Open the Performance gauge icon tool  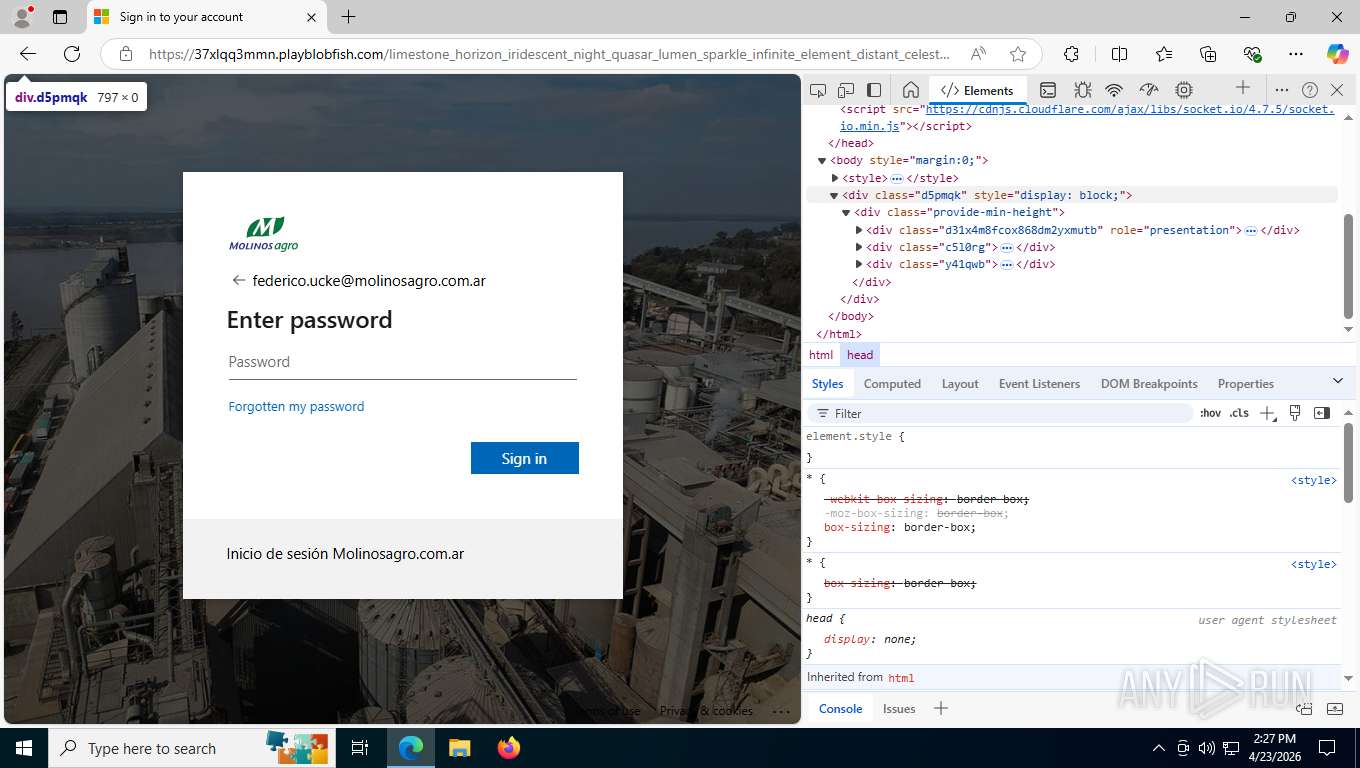pyautogui.click(x=1149, y=90)
